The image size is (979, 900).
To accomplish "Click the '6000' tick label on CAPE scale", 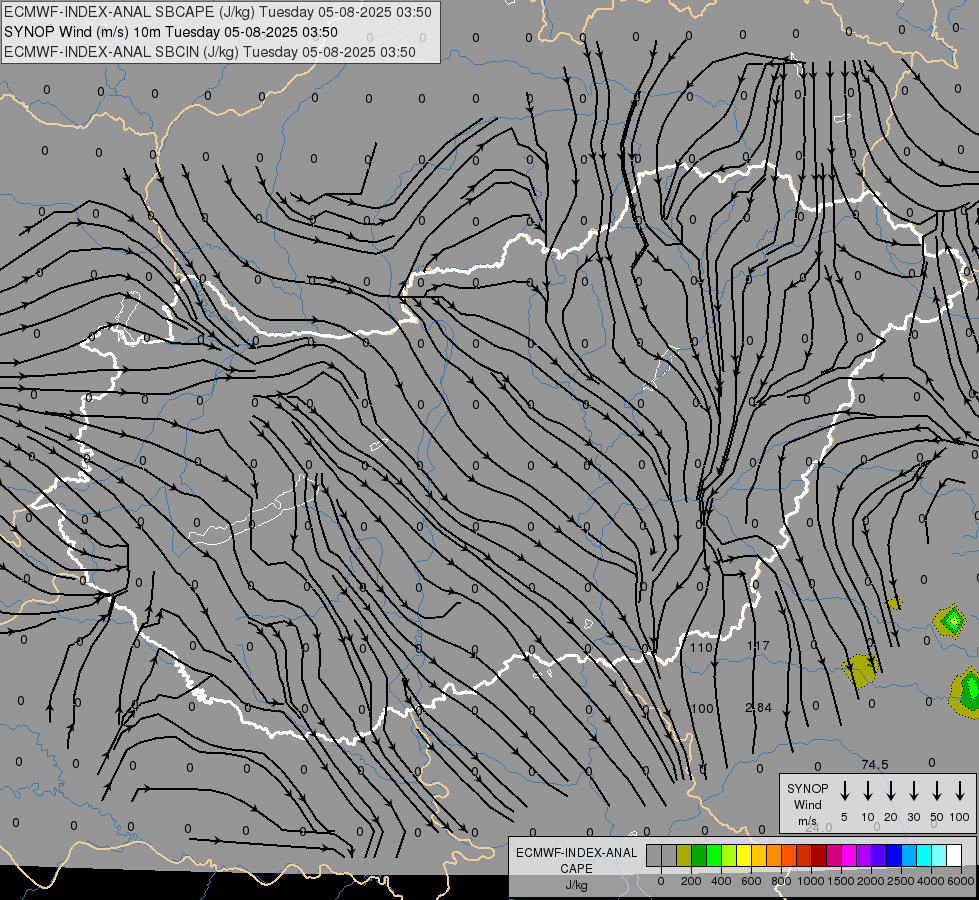I will (x=960, y=881).
